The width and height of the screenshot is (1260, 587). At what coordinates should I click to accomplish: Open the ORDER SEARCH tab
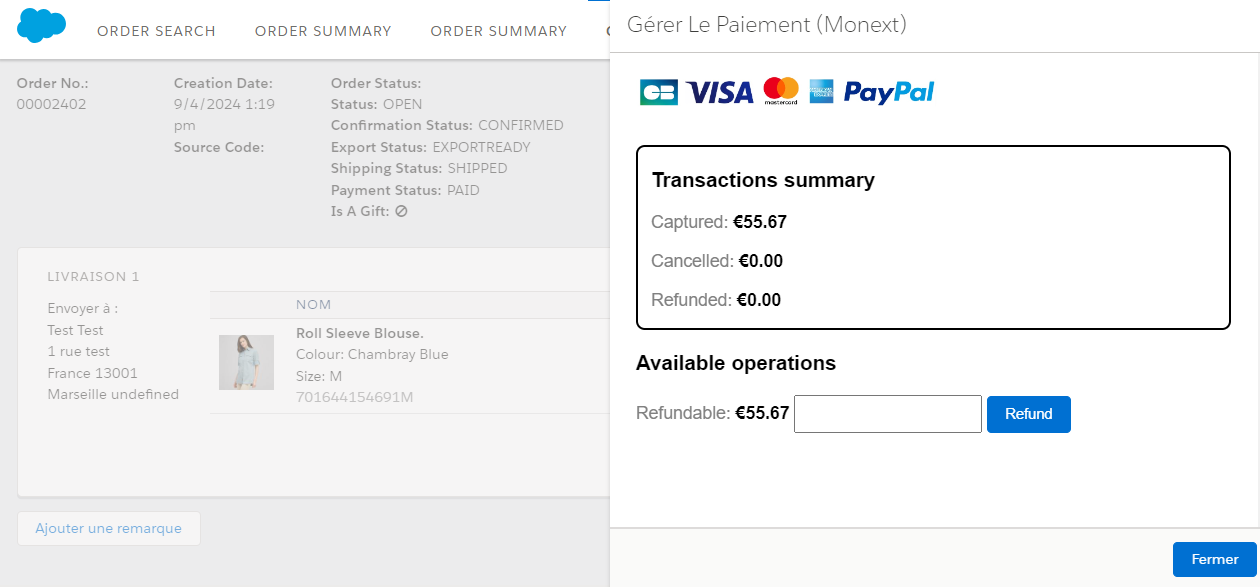click(x=156, y=31)
